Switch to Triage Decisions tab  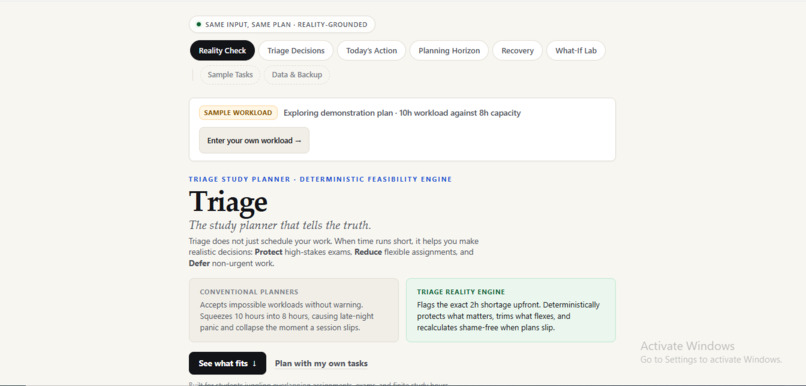(x=296, y=50)
